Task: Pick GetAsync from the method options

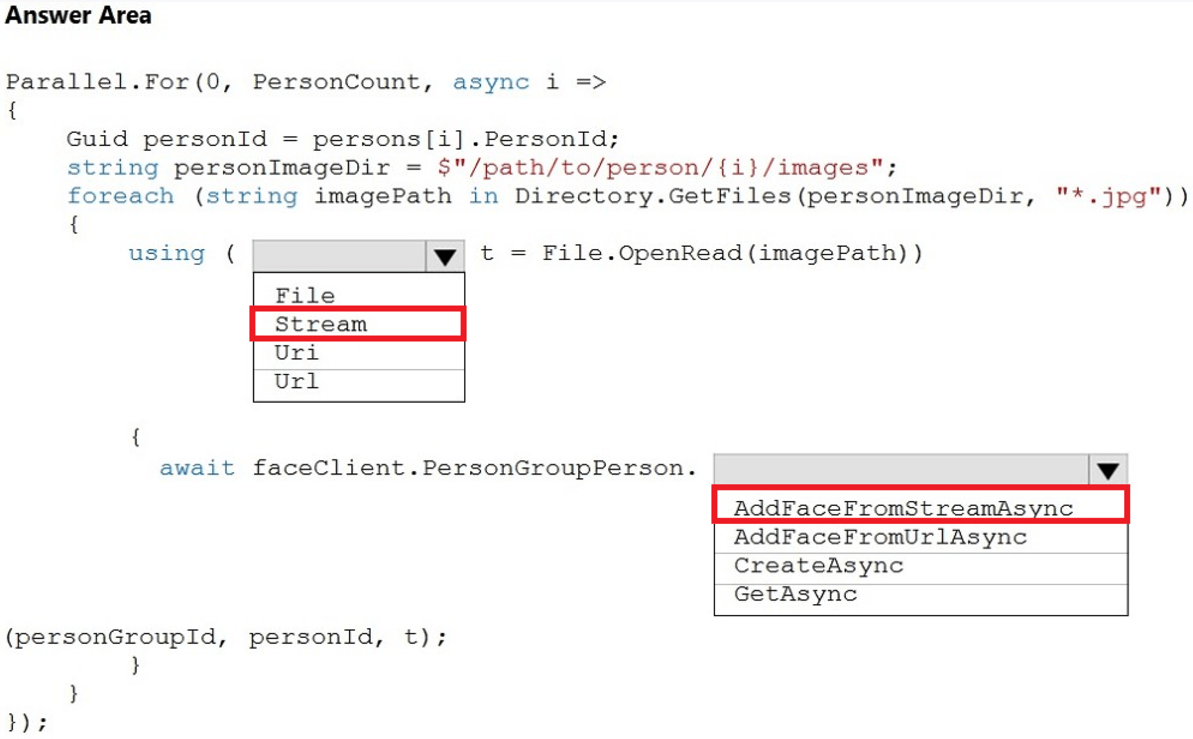Action: point(795,594)
